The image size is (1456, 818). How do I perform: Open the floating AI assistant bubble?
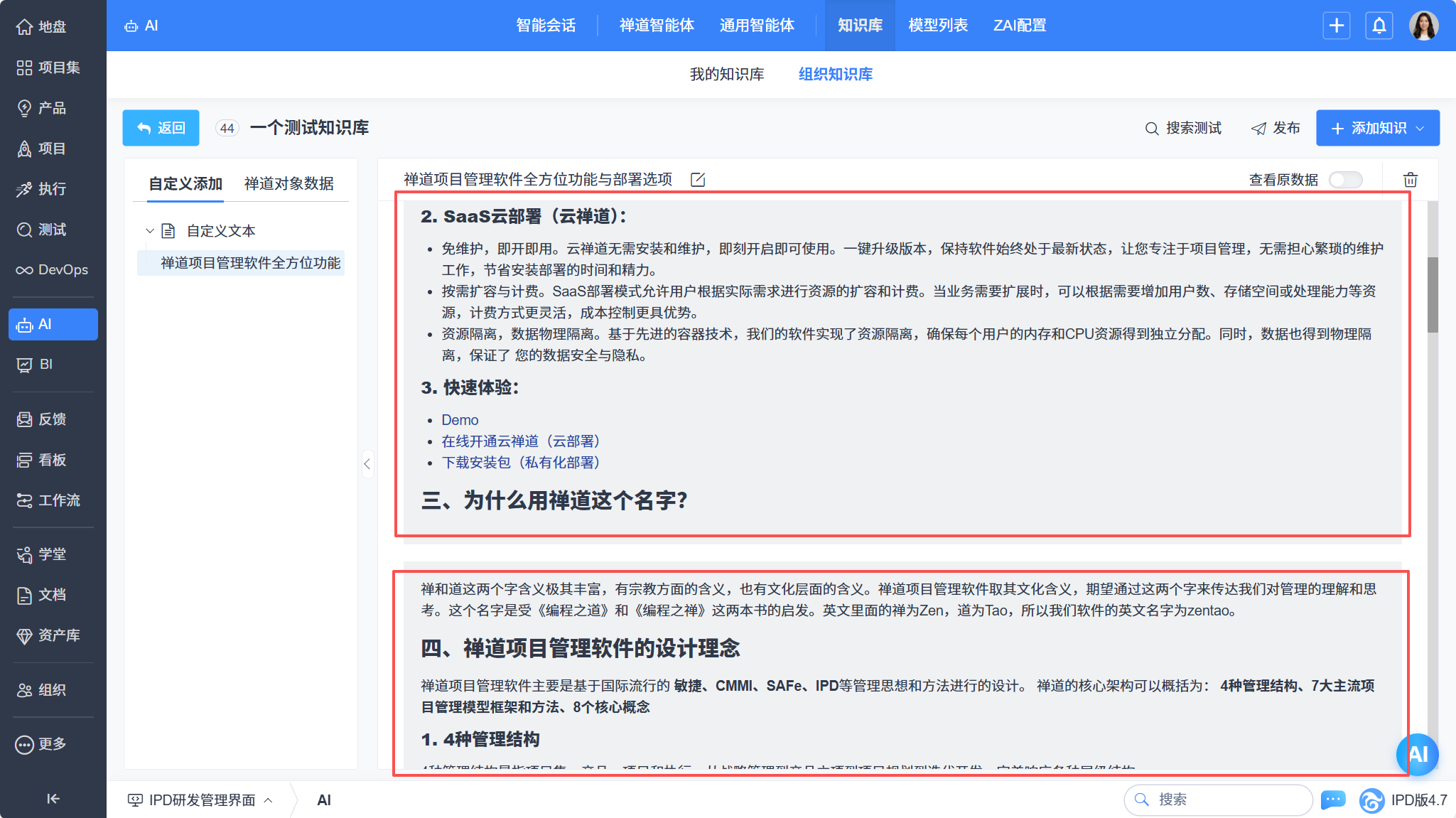(1417, 754)
